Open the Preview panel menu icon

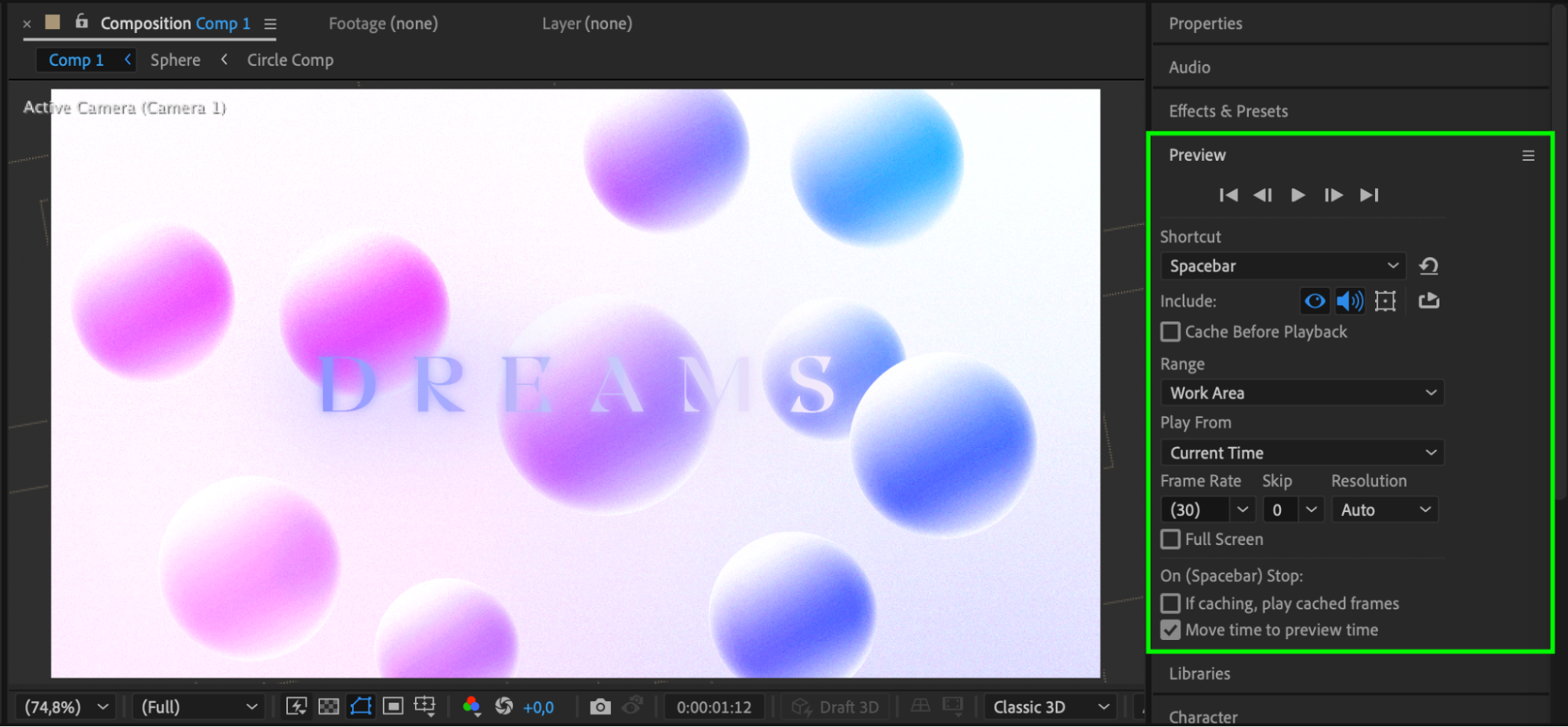pos(1528,156)
